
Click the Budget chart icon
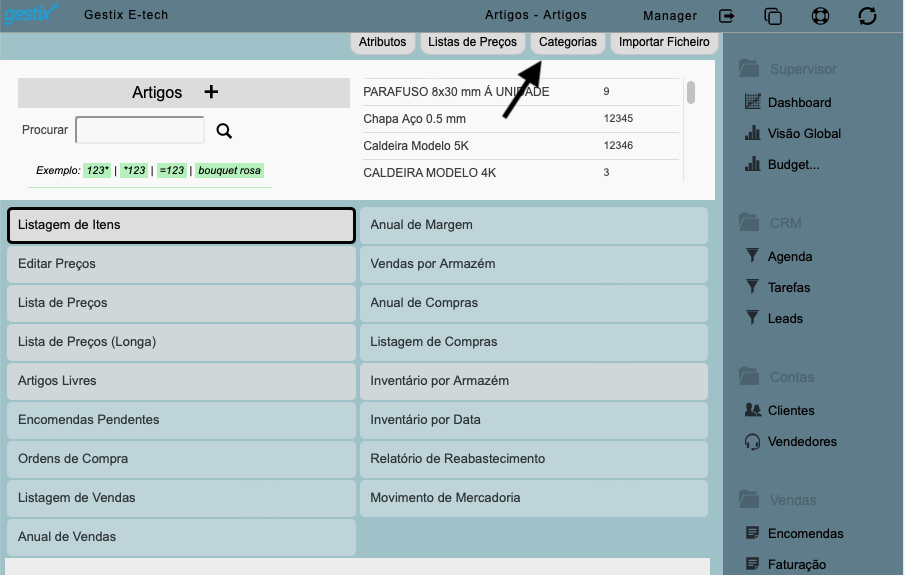[x=753, y=165]
